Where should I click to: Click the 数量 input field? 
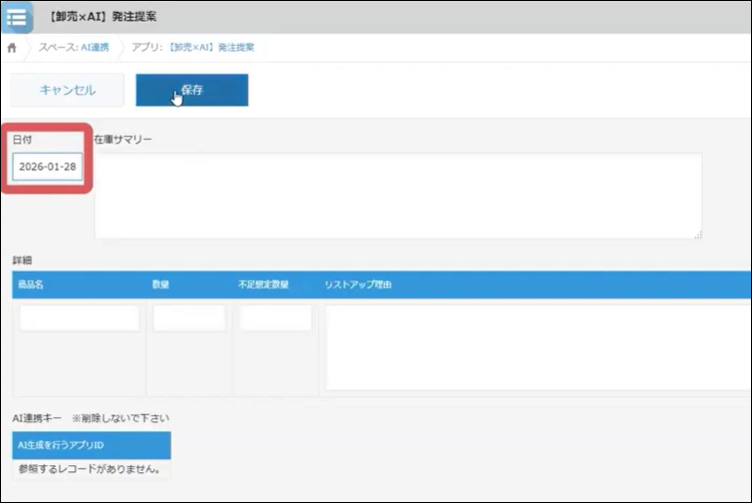[x=189, y=319]
